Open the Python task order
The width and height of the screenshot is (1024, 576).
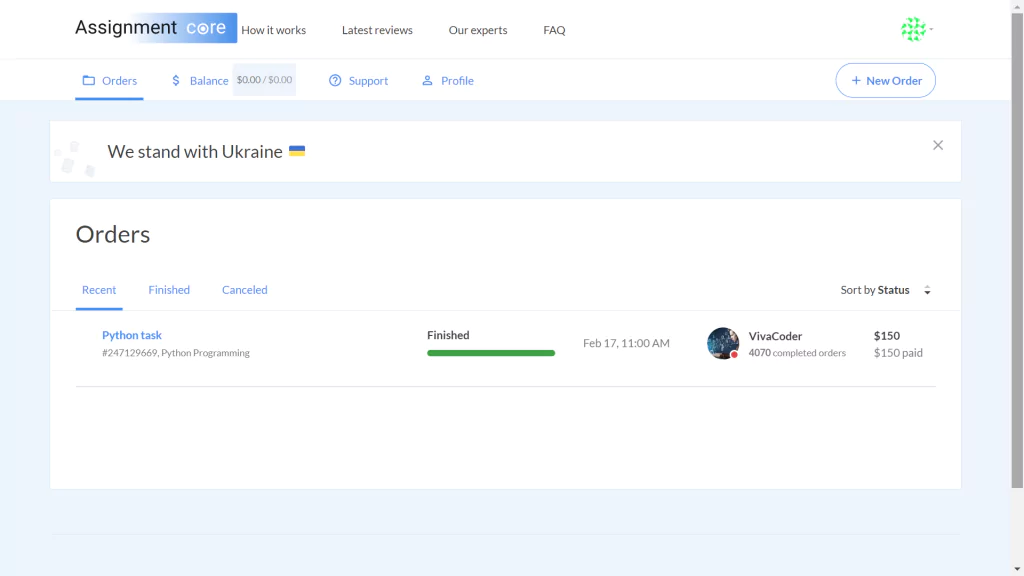[x=132, y=335]
